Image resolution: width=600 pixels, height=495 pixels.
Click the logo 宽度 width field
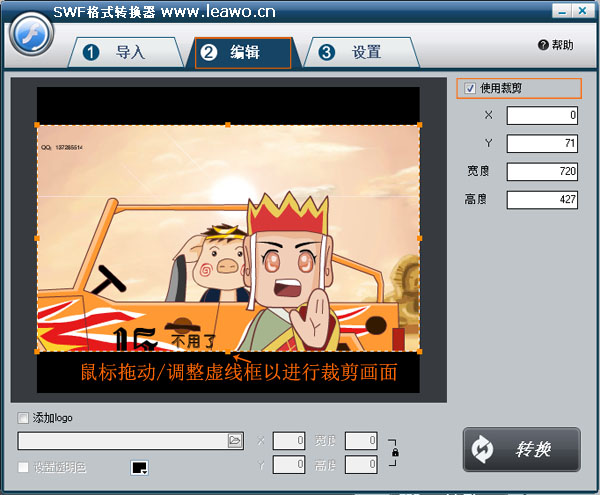point(361,441)
